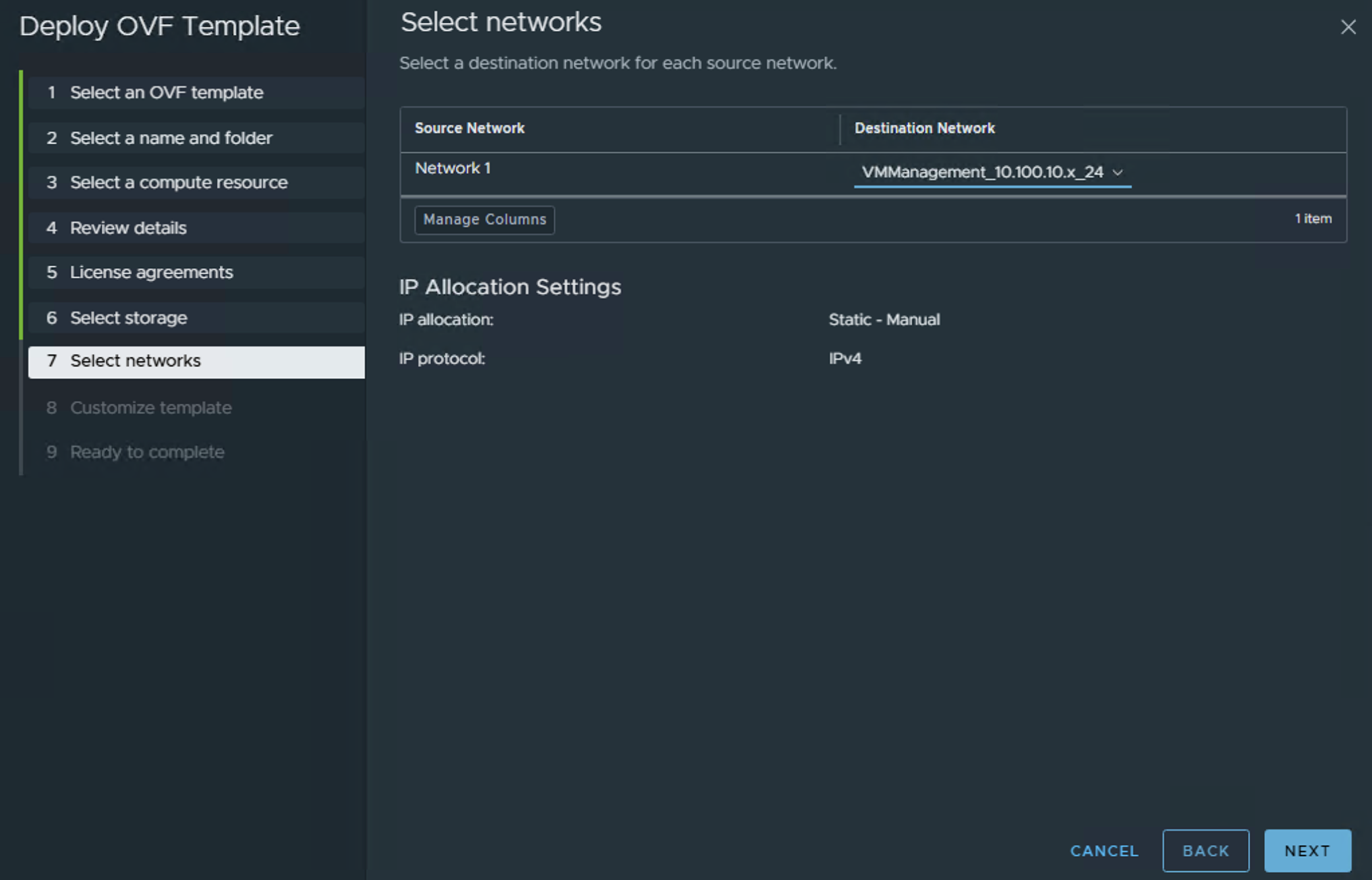Navigate to Select a compute resource step
The image size is (1372, 880).
tap(178, 182)
